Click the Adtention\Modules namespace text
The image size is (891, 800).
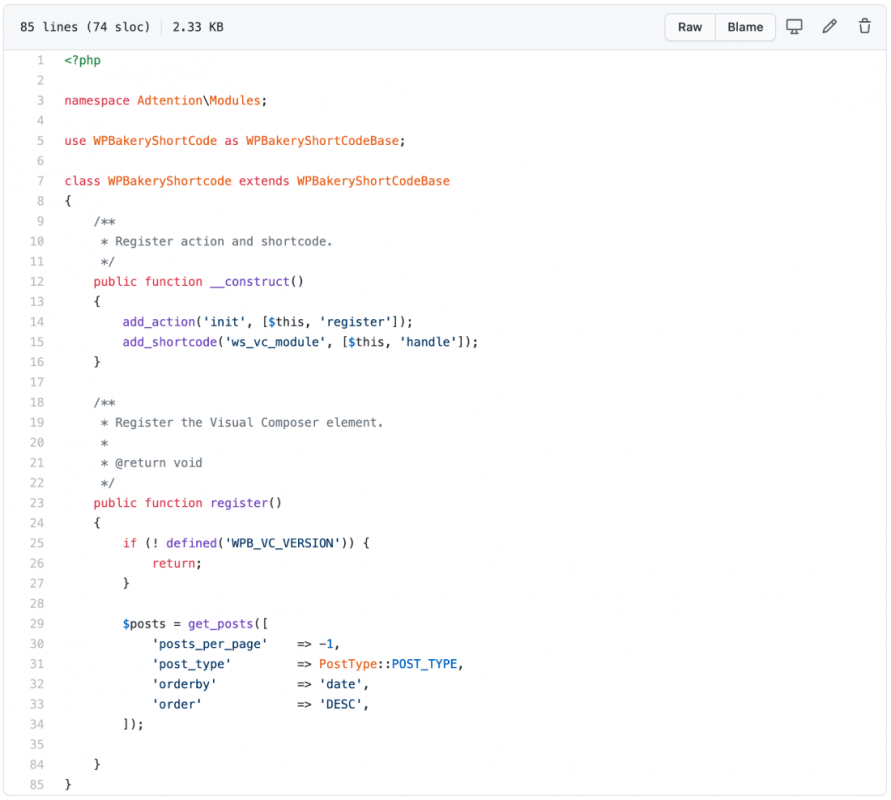tap(202, 100)
